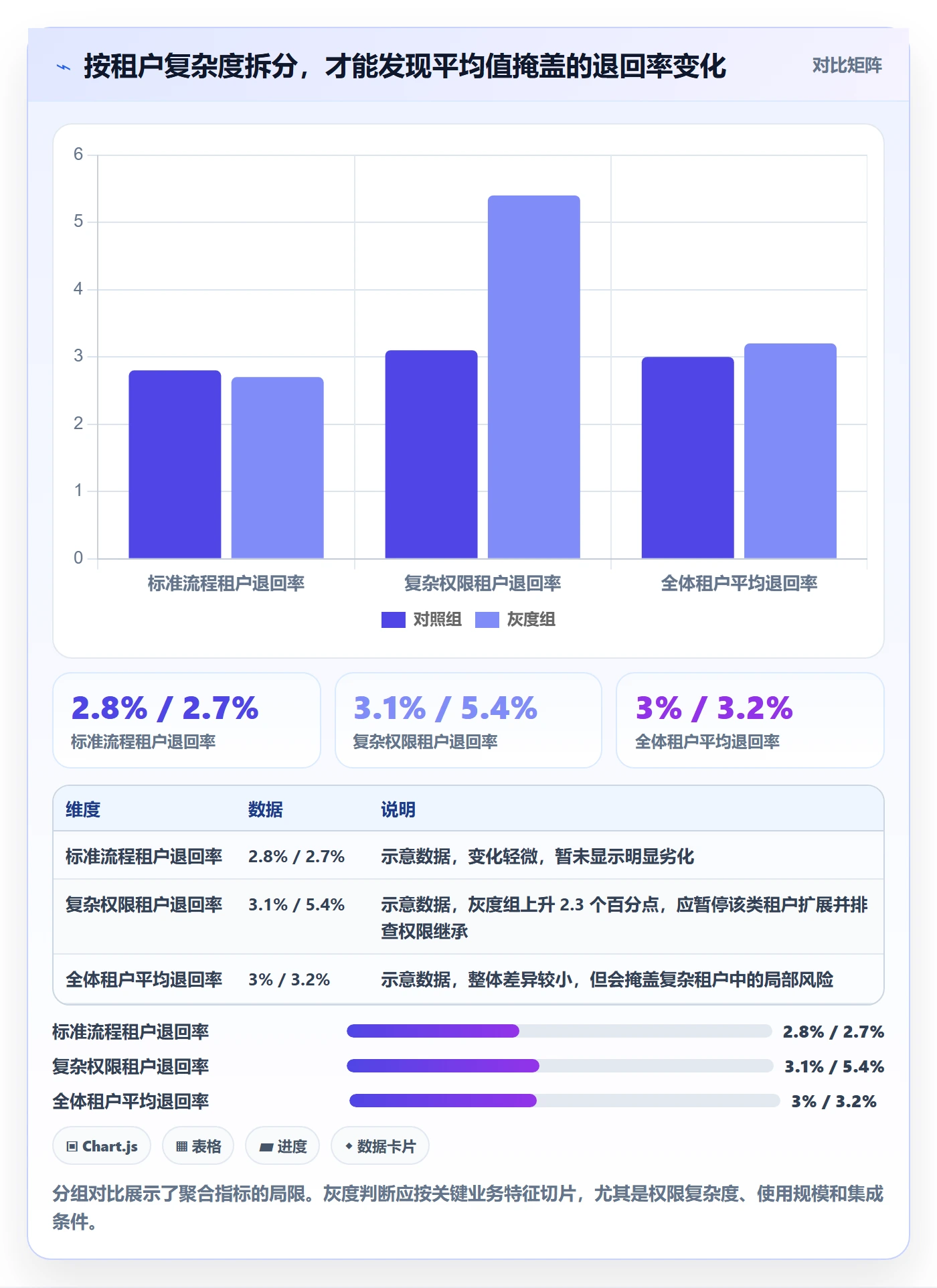Click description 示意数据，变化轻微，暂未显示明显劣化
This screenshot has height=1288, width=937.
point(537,856)
